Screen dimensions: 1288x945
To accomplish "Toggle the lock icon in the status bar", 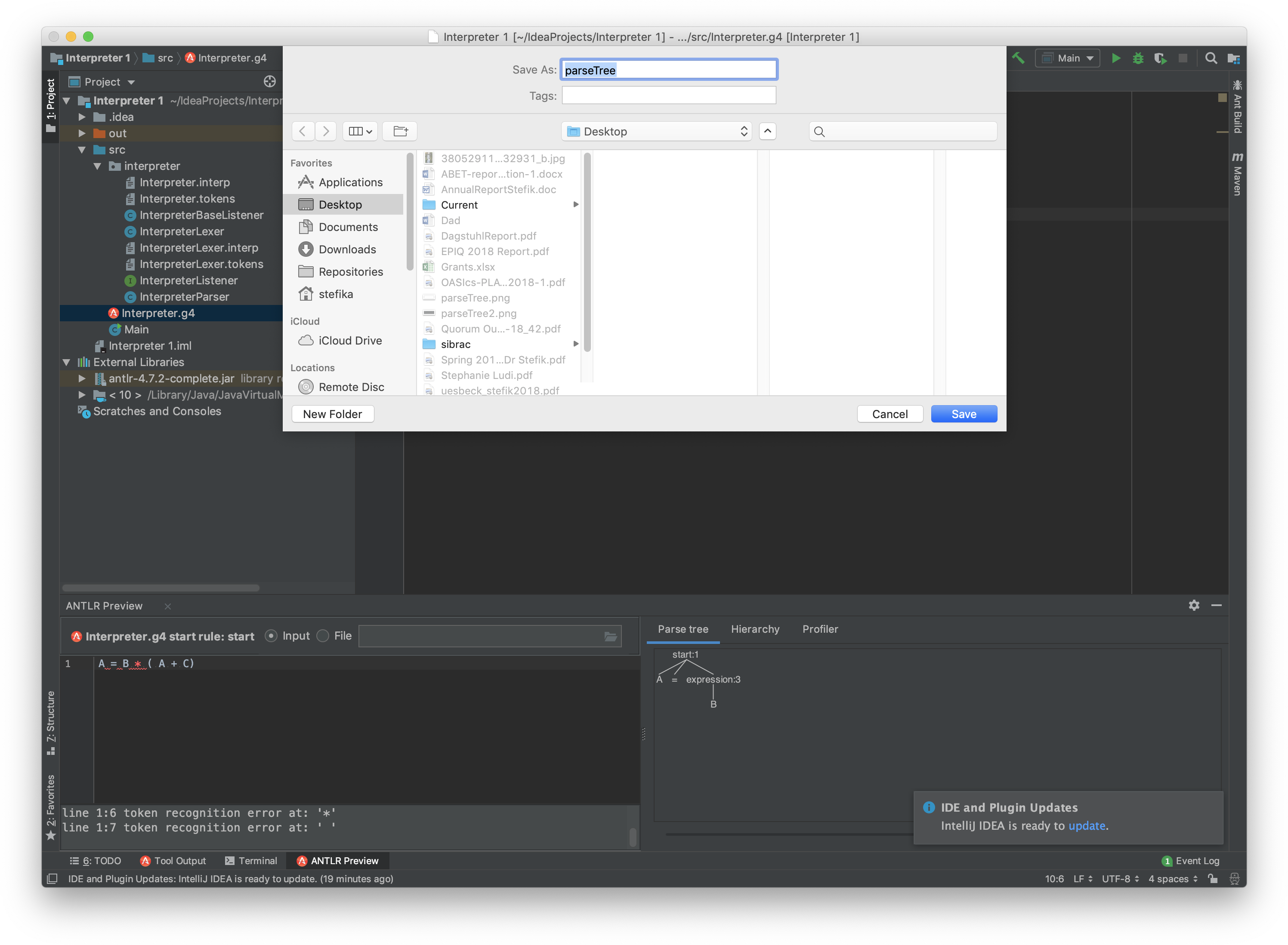I will 1213,879.
